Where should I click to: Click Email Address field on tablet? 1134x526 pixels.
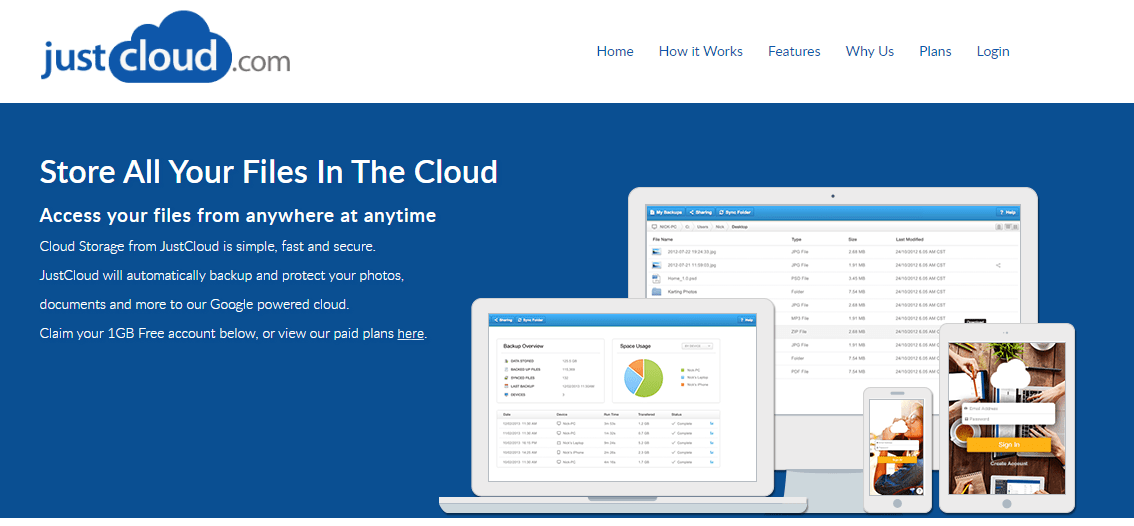click(x=1008, y=408)
